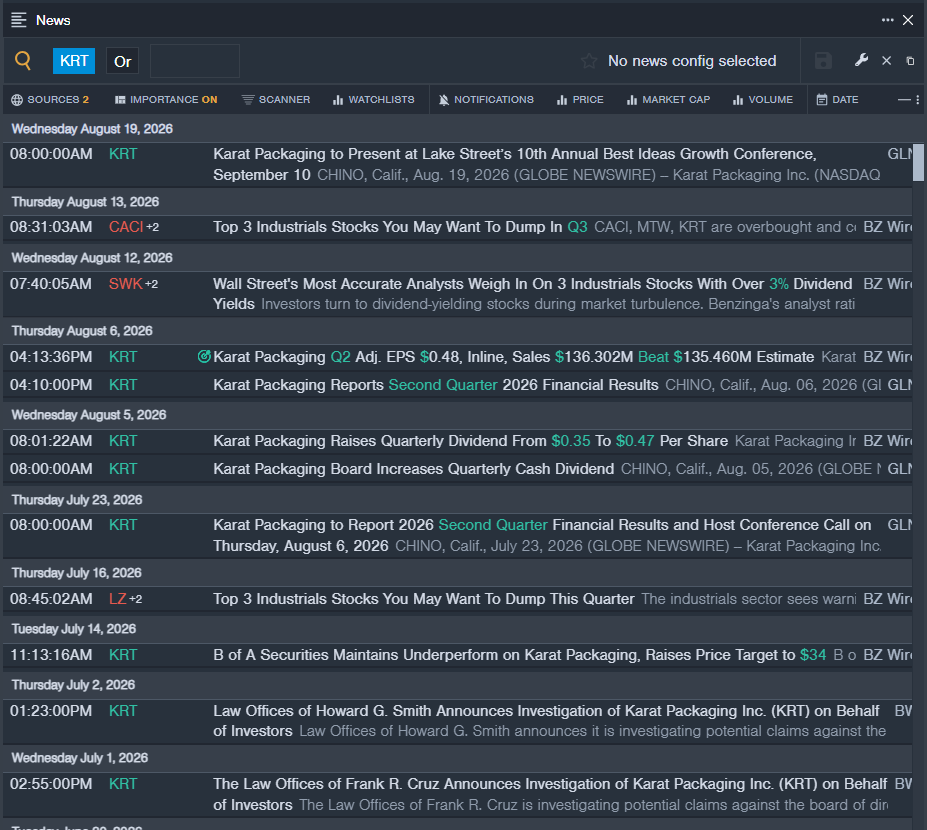This screenshot has height=830, width=927.
Task: Select the KRT ticker search tag
Action: [74, 61]
